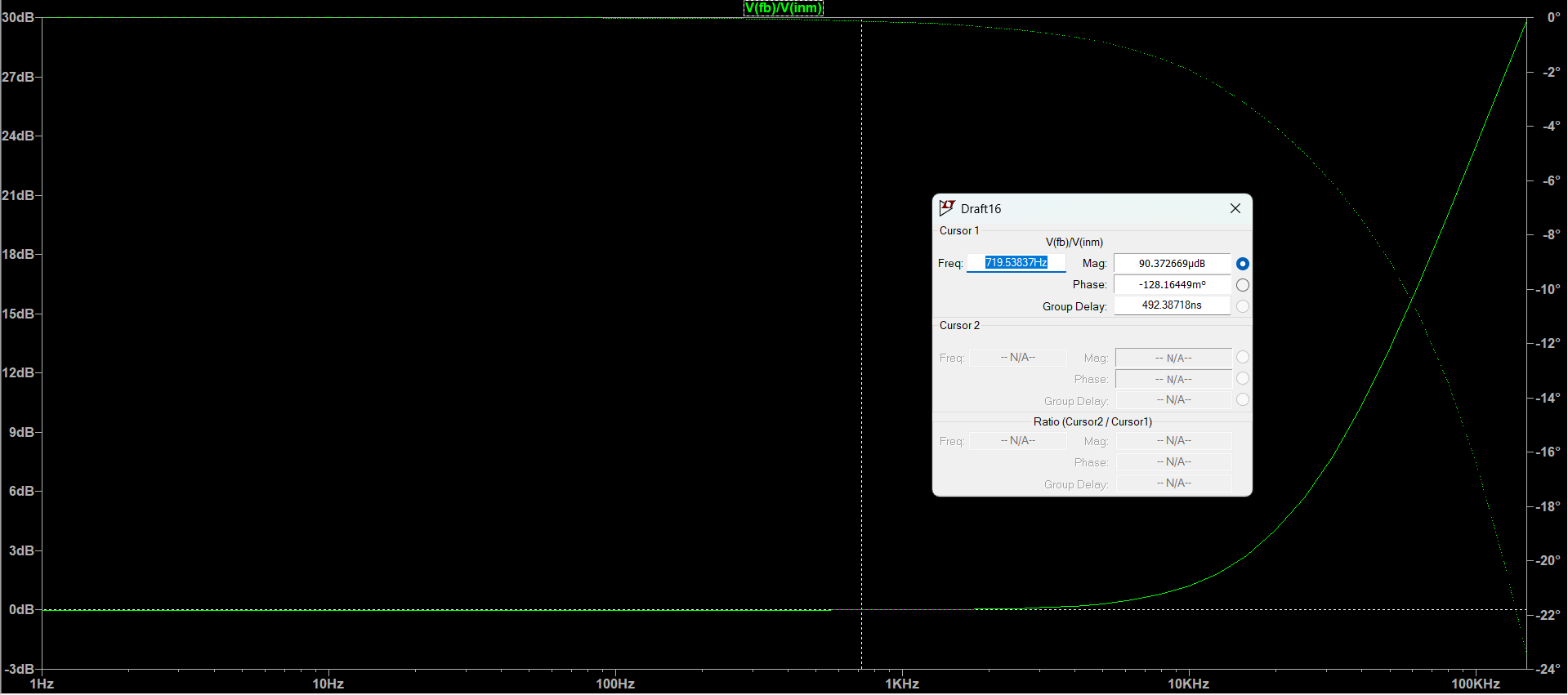
Task: Click the 1KHz label on frequency axis
Action: (902, 684)
